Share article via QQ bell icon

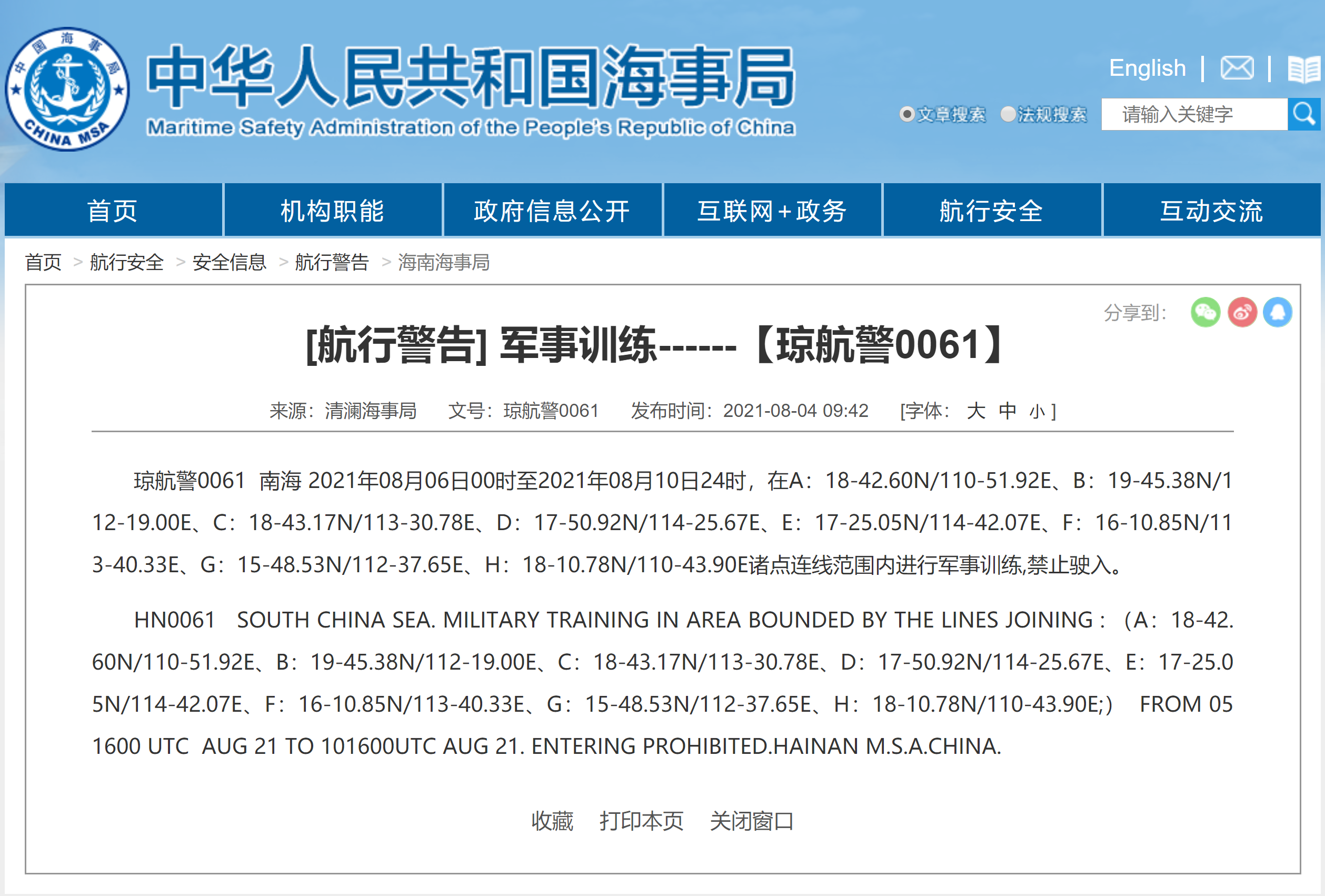click(x=1278, y=312)
